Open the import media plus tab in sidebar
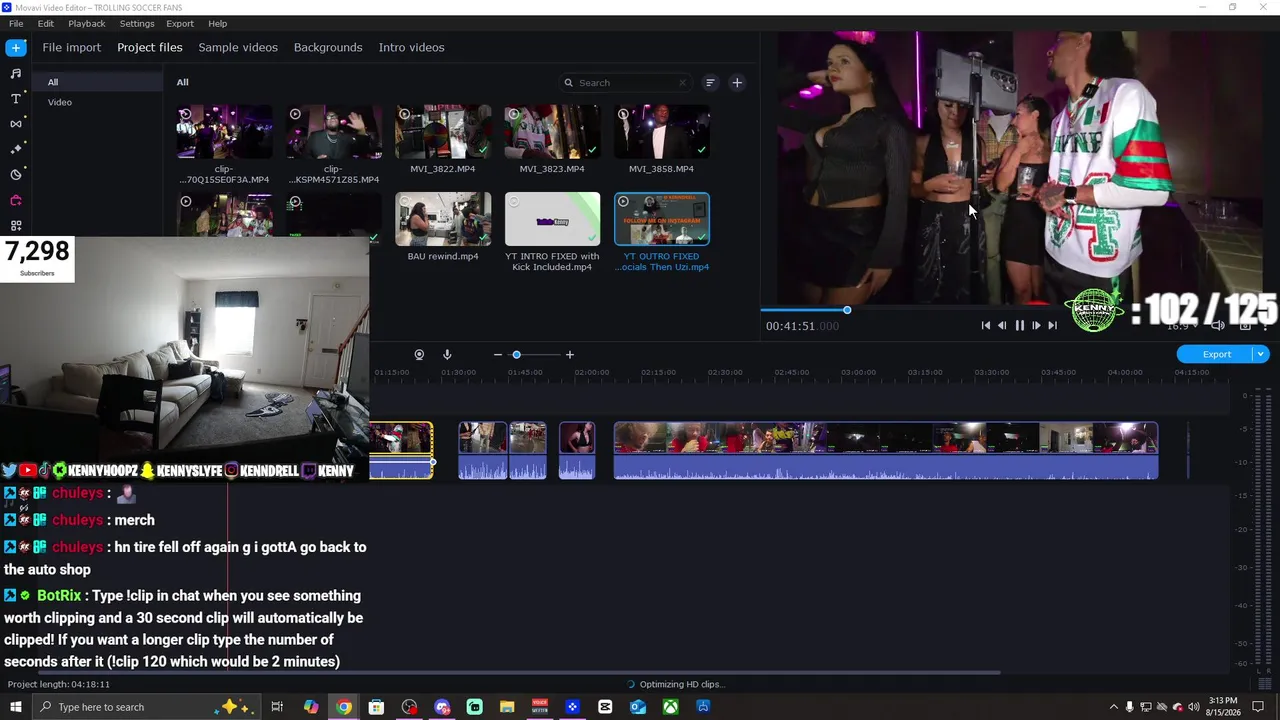This screenshot has width=1280, height=720. pyautogui.click(x=16, y=47)
